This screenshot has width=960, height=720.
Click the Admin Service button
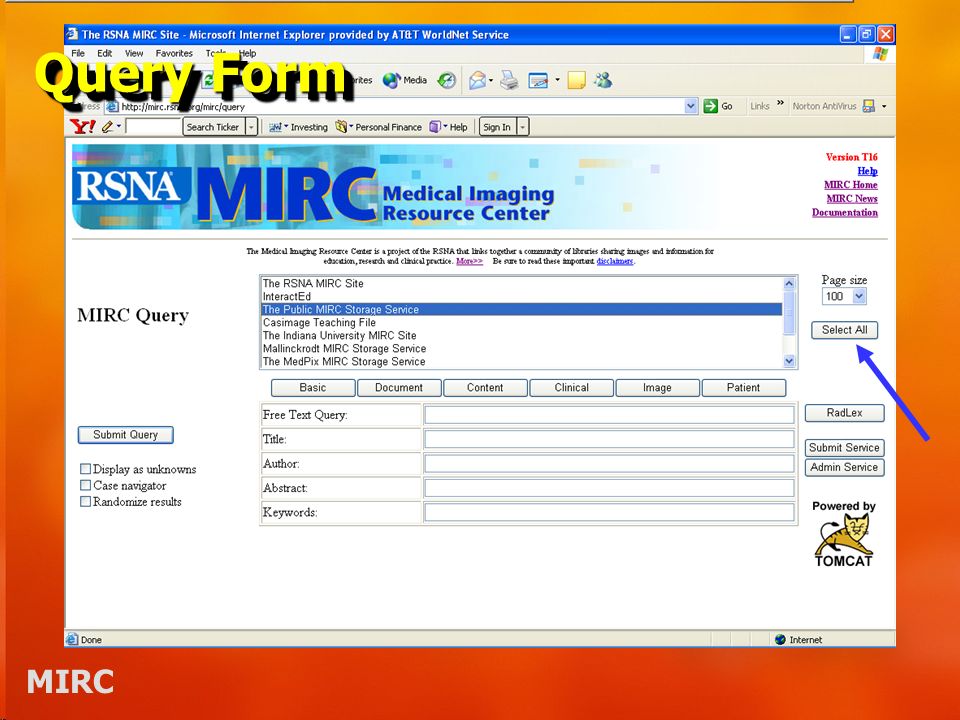[844, 467]
